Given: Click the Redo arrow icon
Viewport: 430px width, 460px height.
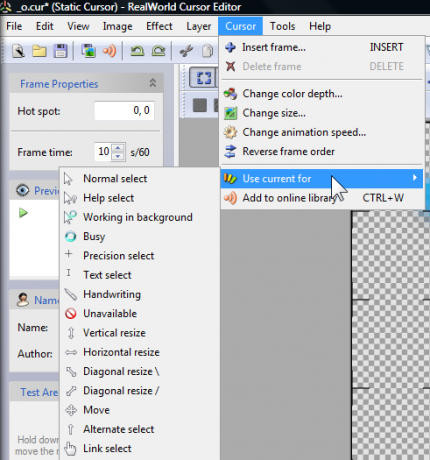Looking at the screenshot, I should tap(158, 51).
